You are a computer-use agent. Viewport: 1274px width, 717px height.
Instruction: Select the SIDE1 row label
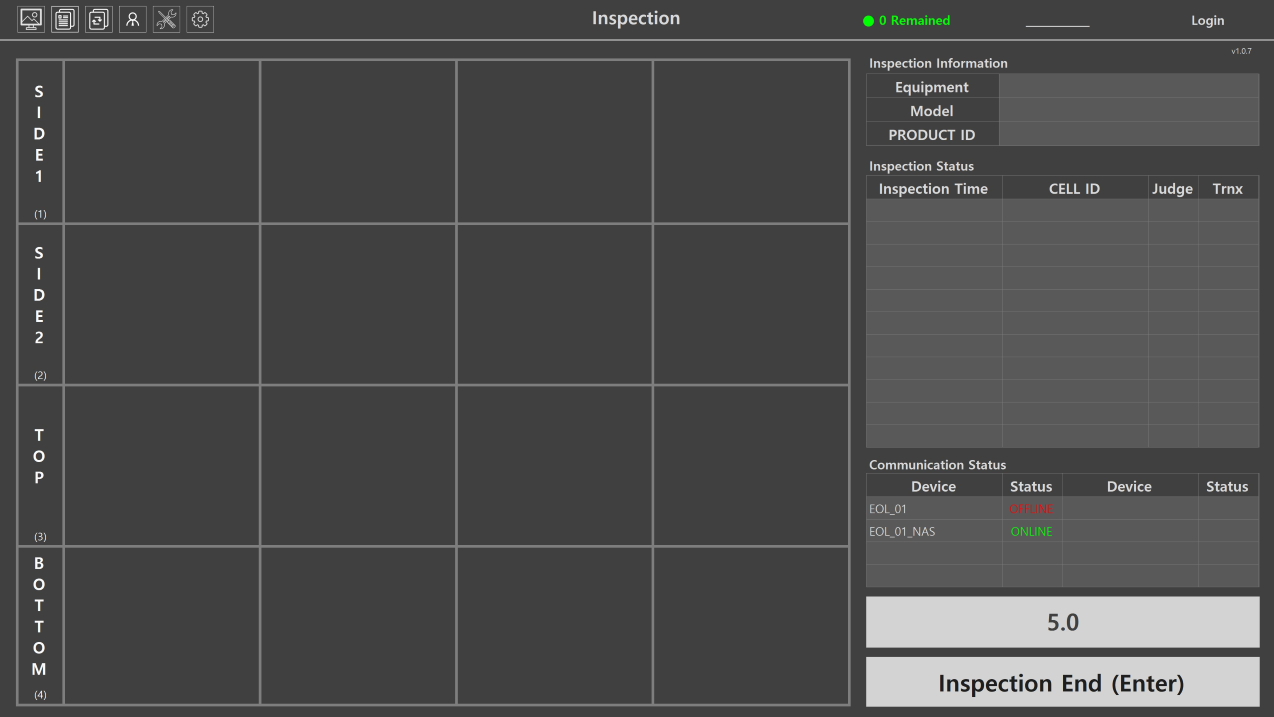point(40,142)
